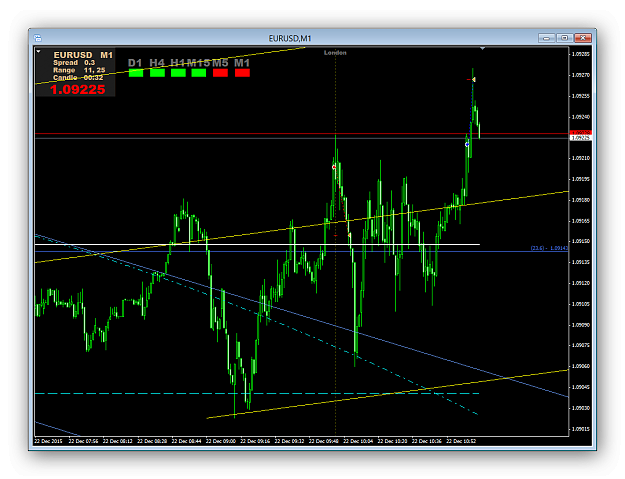
Task: Click the red 1.09225 price display
Action: point(78,89)
